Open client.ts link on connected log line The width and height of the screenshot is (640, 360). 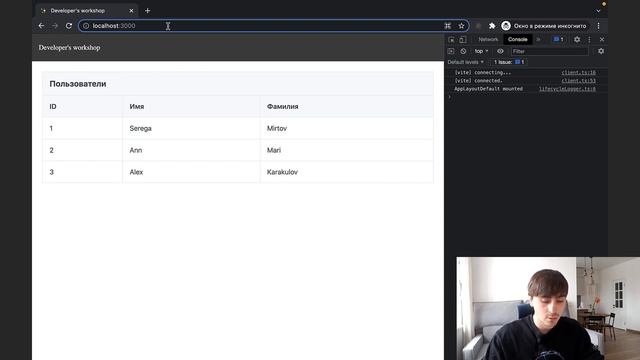pyautogui.click(x=578, y=81)
